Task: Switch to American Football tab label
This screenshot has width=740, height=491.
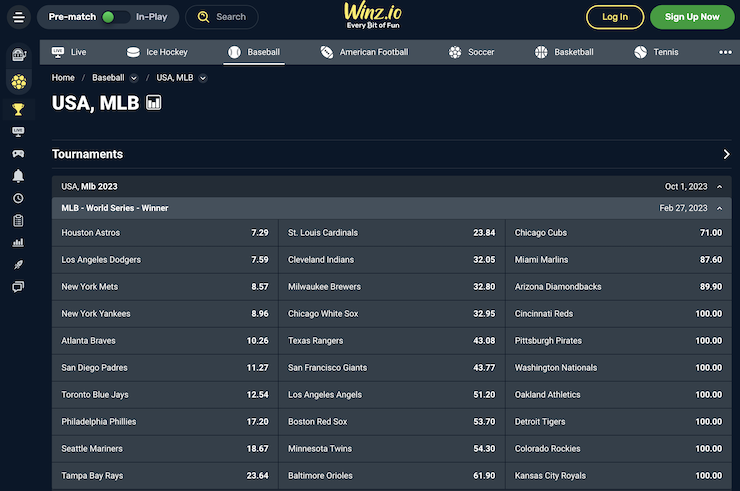Action: point(374,52)
